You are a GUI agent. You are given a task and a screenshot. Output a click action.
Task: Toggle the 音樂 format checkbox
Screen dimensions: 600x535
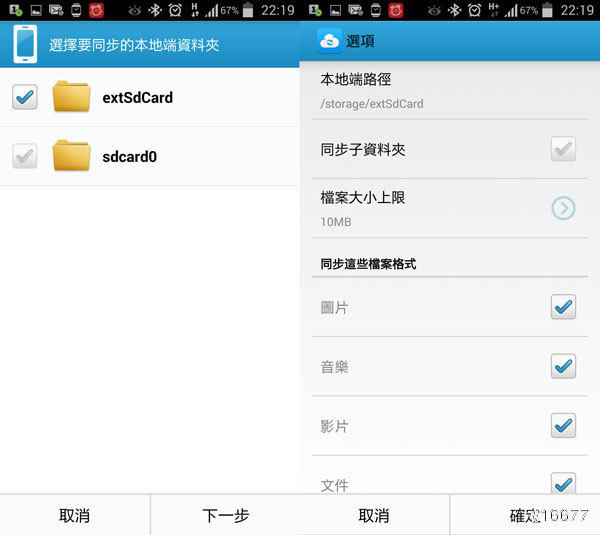click(563, 366)
